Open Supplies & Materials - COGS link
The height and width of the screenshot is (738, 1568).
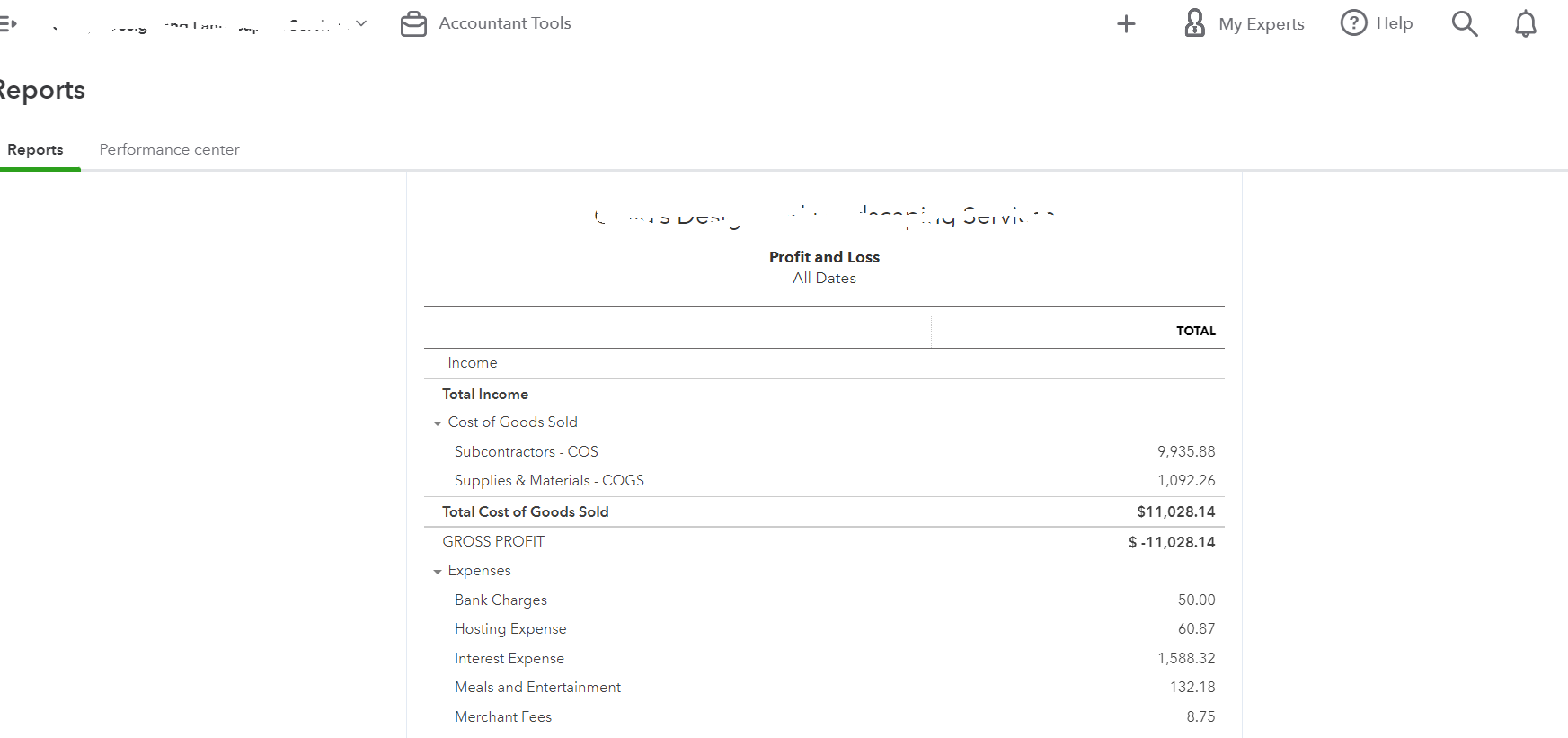[x=549, y=480]
